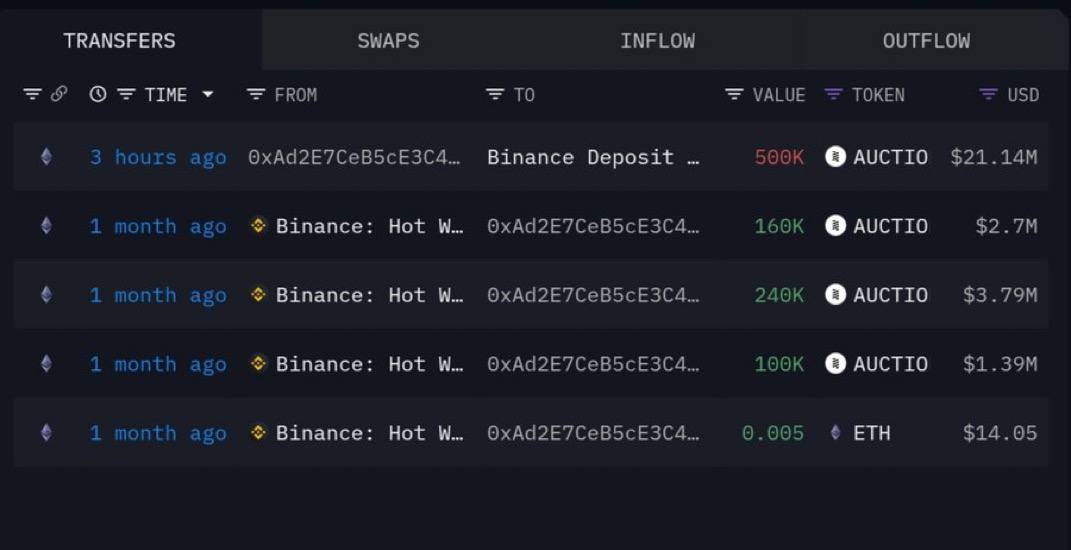
Task: Click Binance: Hot W... in 240K row
Action: click(370, 295)
